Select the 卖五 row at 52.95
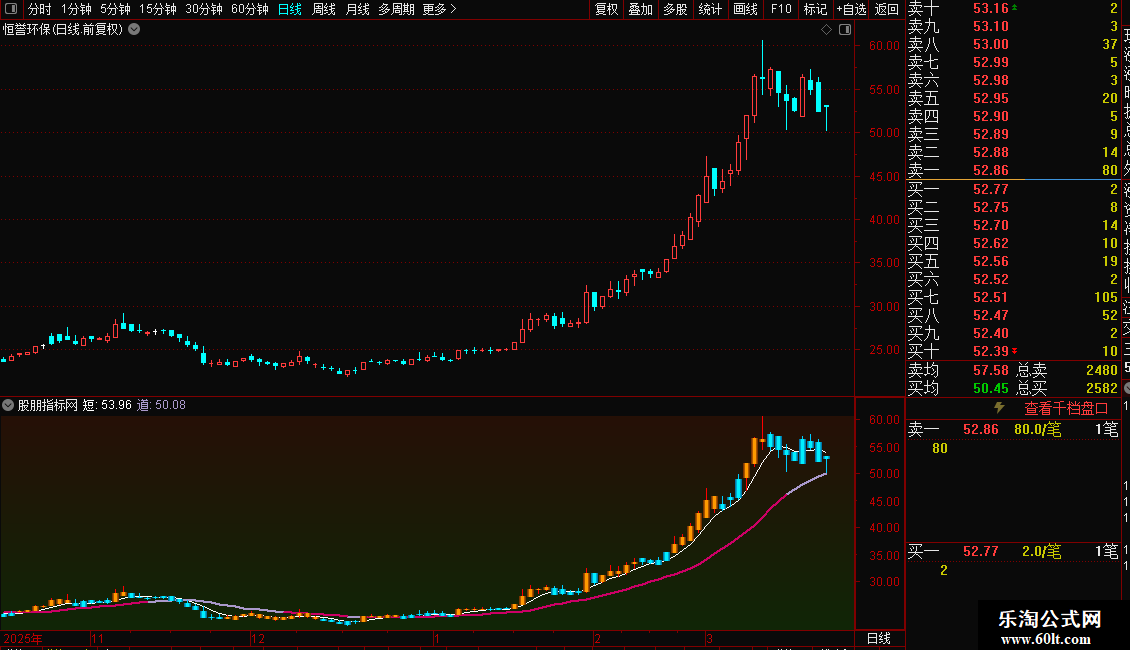The image size is (1130, 650). click(1013, 98)
